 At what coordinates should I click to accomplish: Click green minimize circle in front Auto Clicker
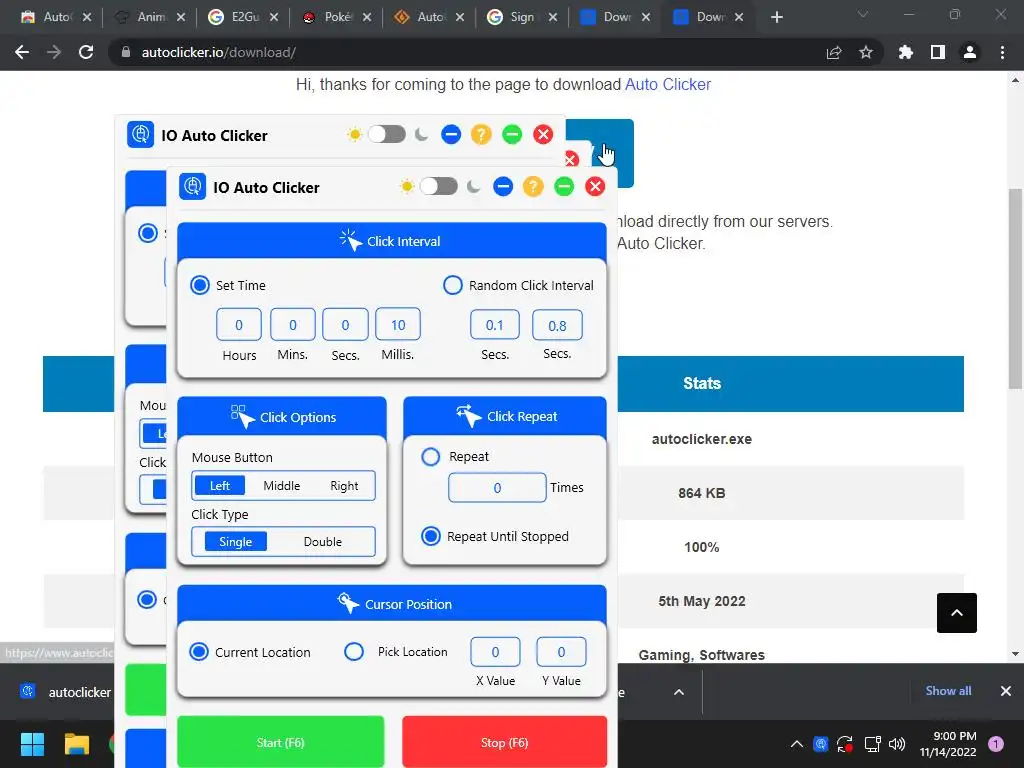pos(564,187)
